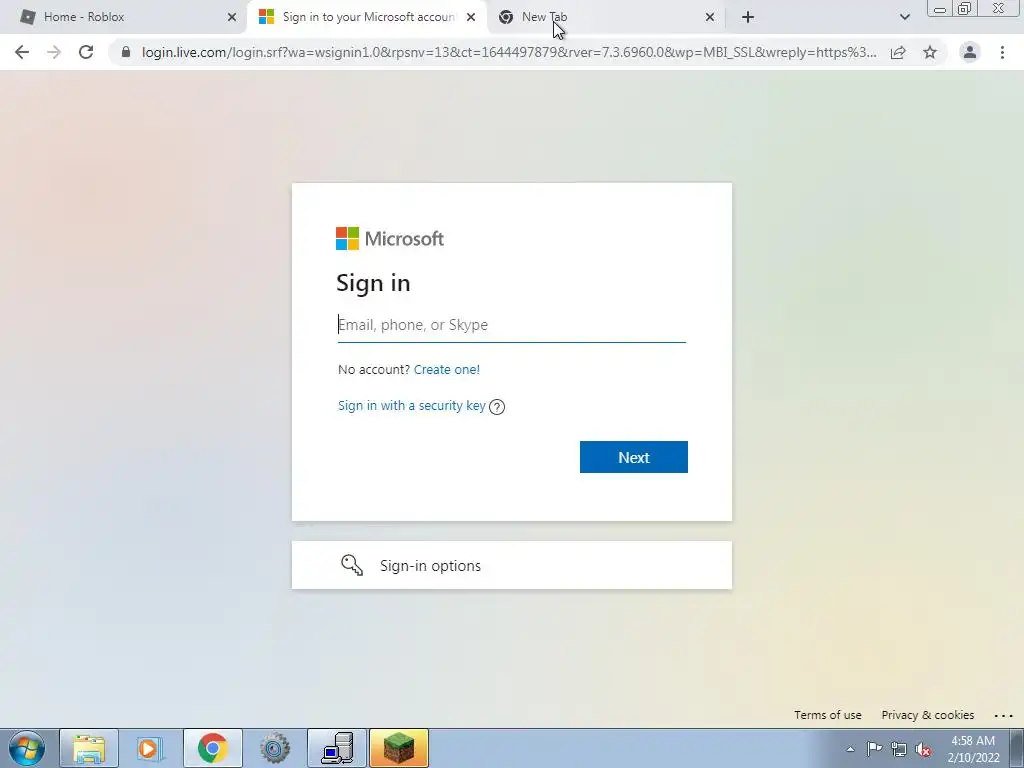
Task: Open the Windows Start menu
Action: pos(27,748)
